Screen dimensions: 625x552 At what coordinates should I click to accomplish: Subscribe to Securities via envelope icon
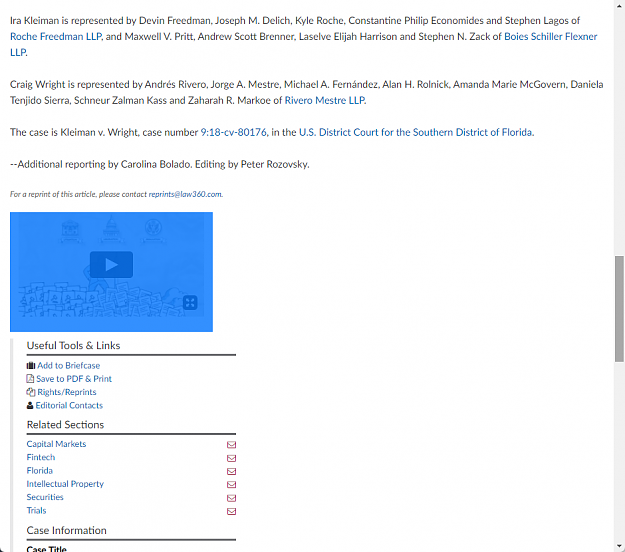point(231,498)
